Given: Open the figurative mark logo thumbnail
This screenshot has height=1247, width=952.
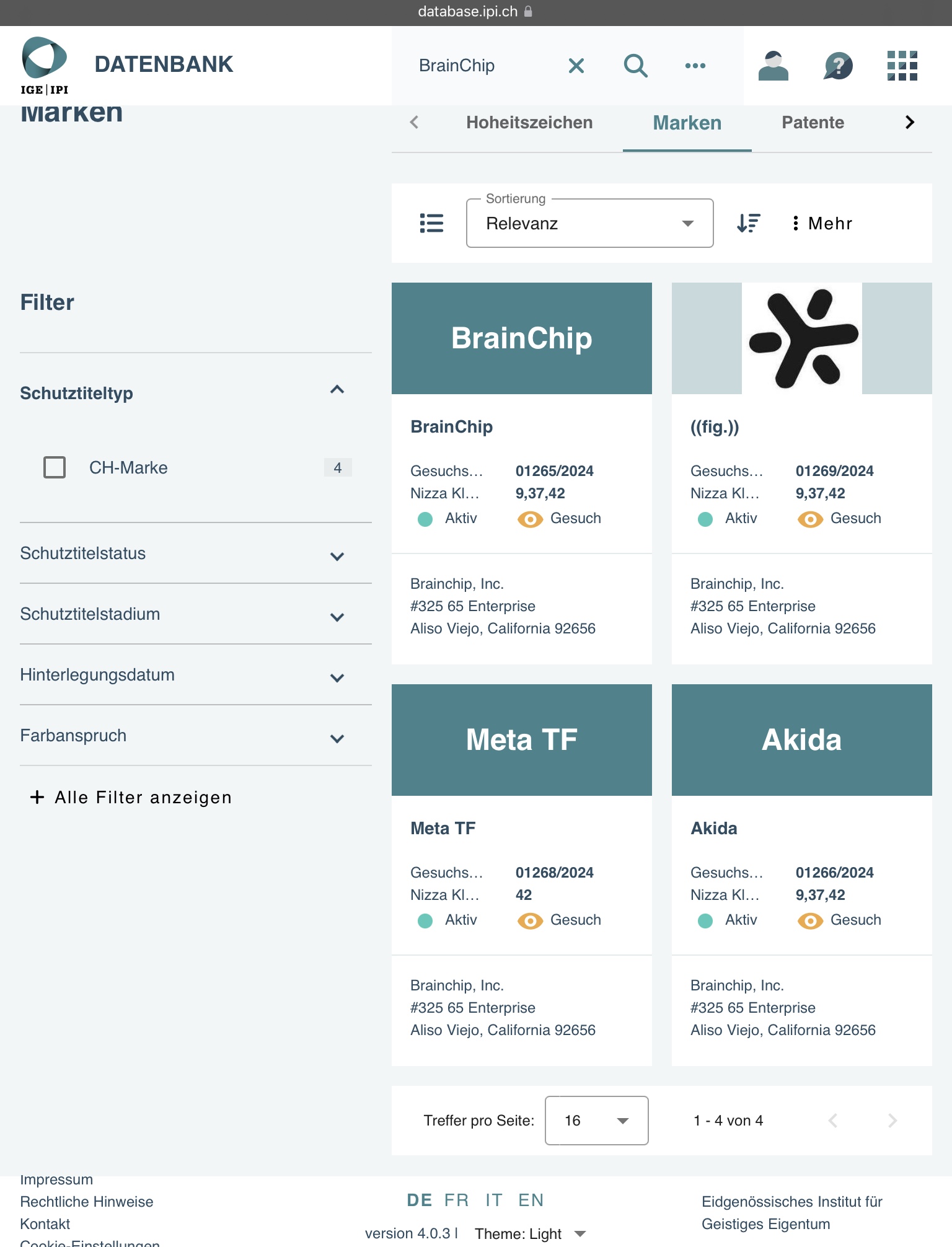Looking at the screenshot, I should pos(801,338).
